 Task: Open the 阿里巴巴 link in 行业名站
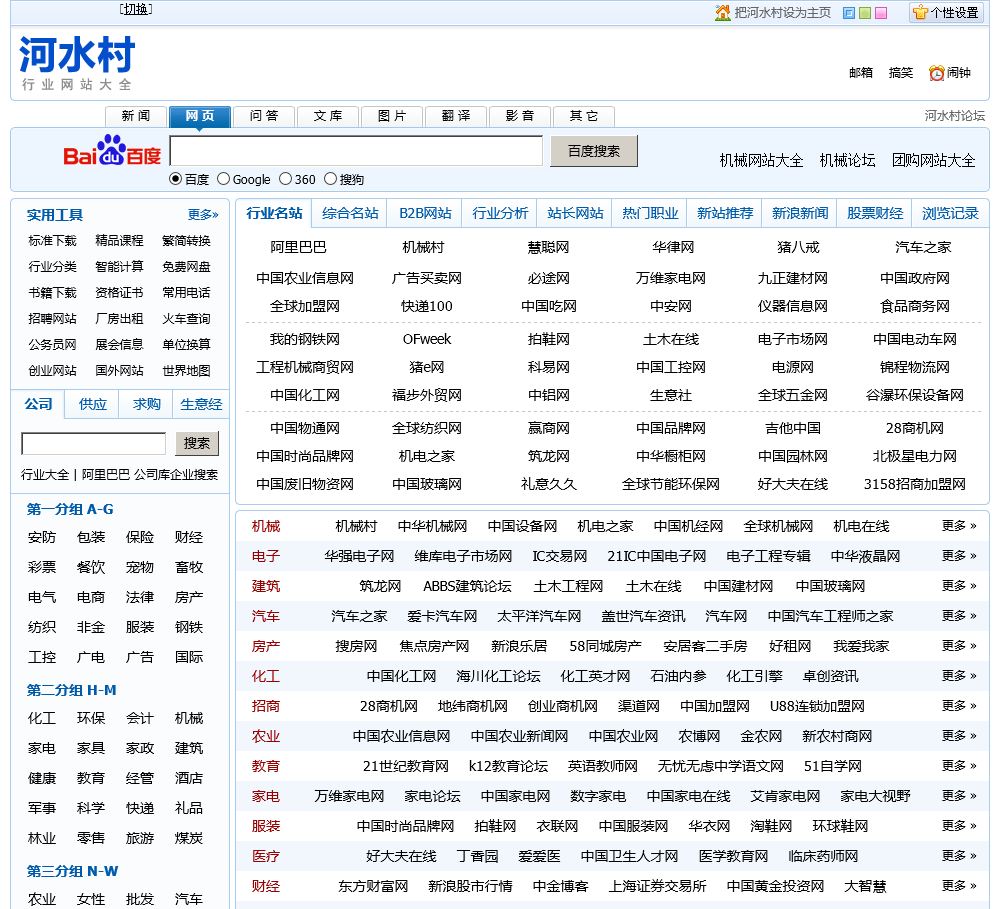tap(298, 247)
